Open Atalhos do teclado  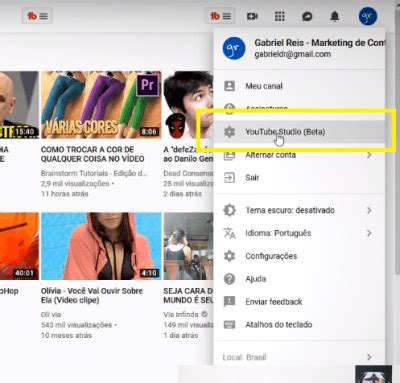coord(299,324)
